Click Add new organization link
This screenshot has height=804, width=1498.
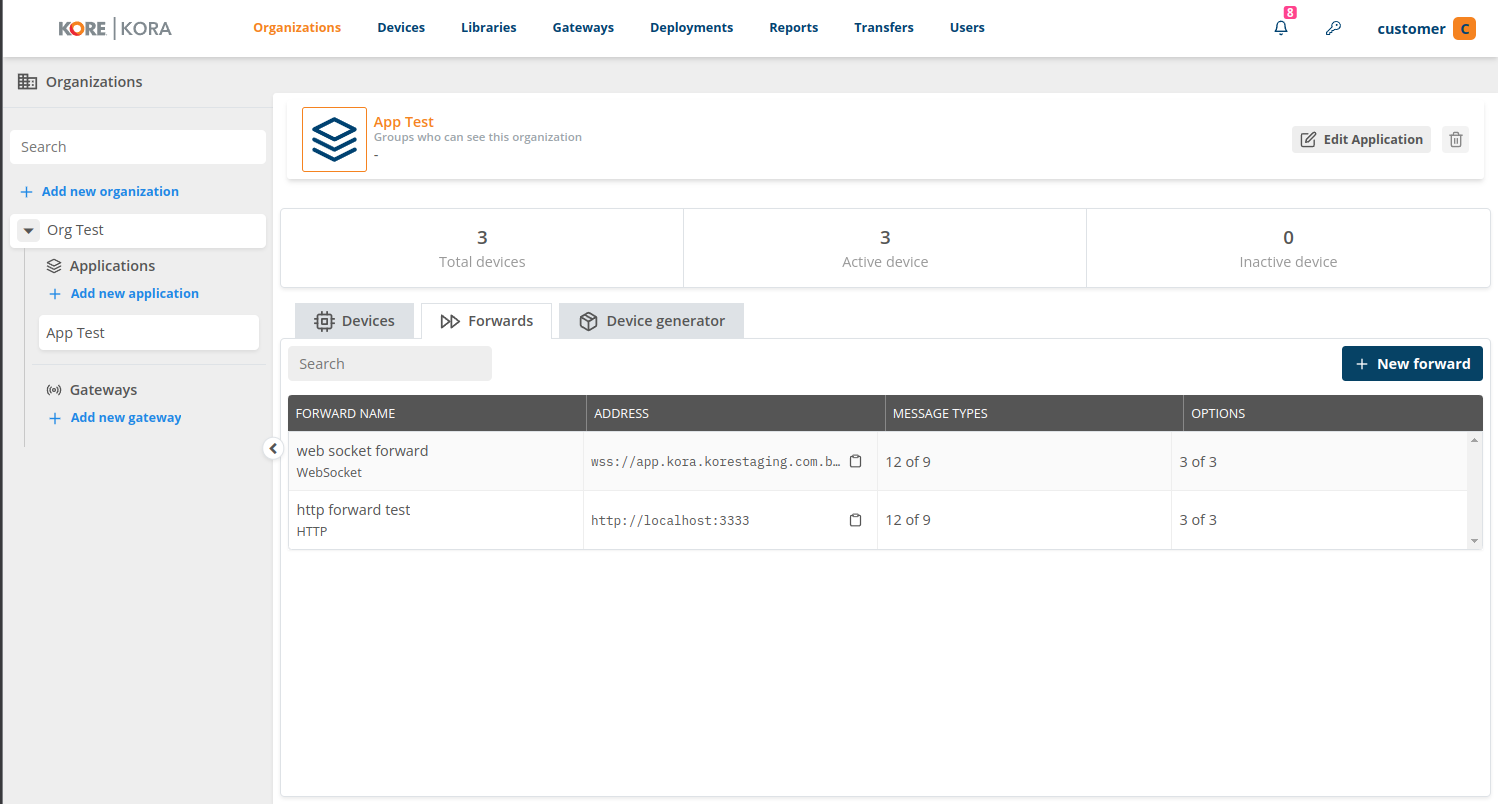click(x=109, y=192)
